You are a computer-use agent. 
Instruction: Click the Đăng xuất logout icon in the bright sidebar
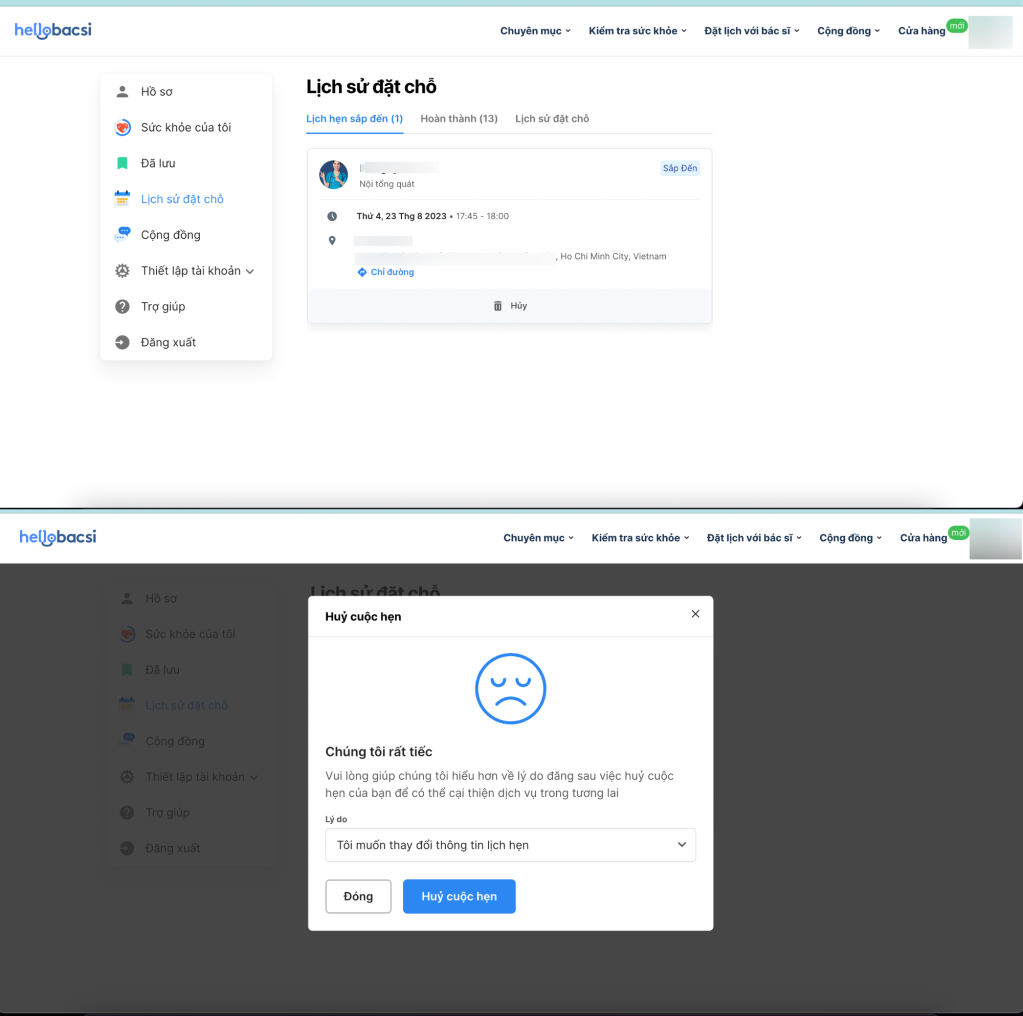[122, 342]
